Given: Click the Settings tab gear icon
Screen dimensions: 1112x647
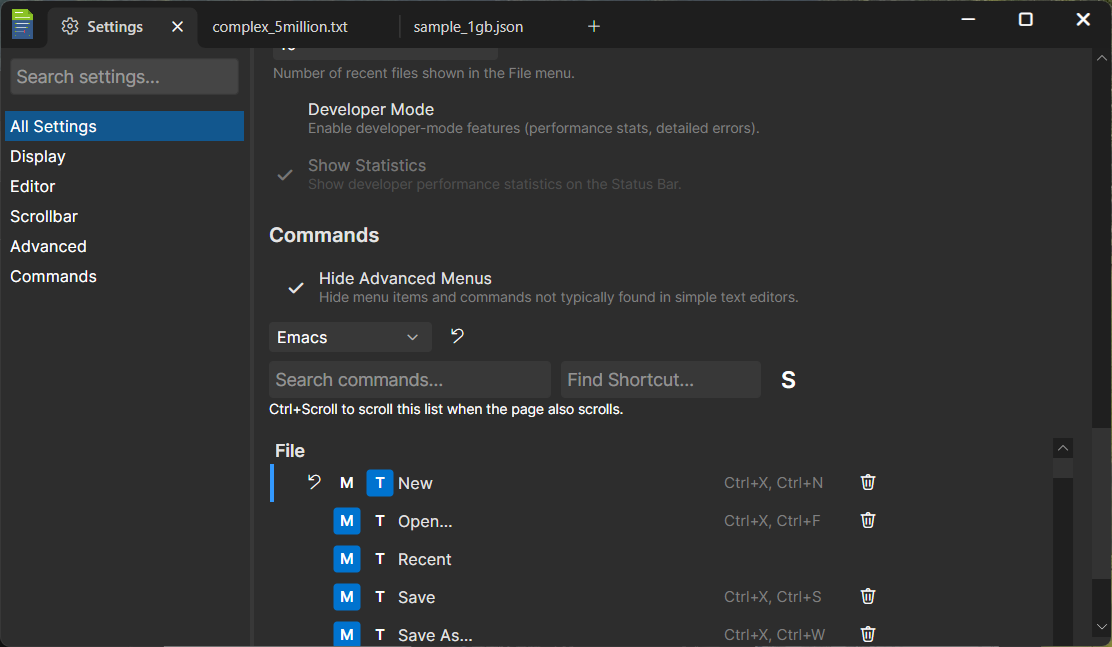Looking at the screenshot, I should [x=70, y=26].
